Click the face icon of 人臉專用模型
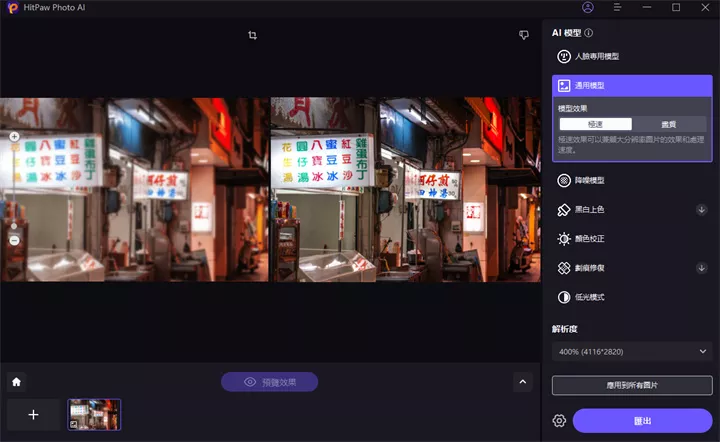The image size is (720, 442). click(x=563, y=56)
